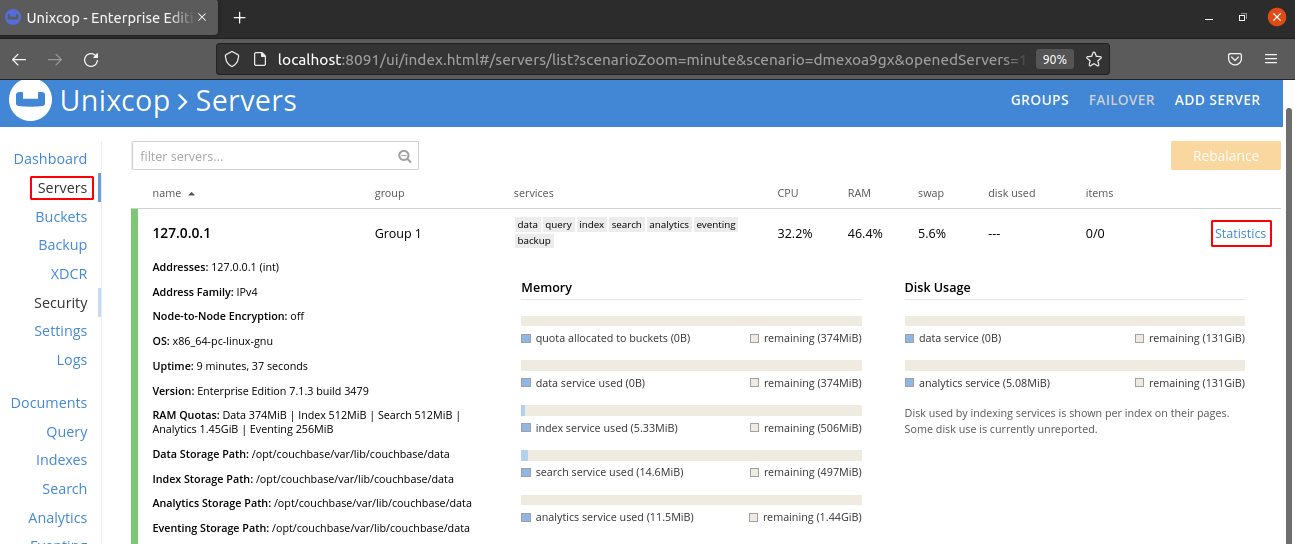
Task: Select Servers in the sidebar
Action: (x=62, y=188)
